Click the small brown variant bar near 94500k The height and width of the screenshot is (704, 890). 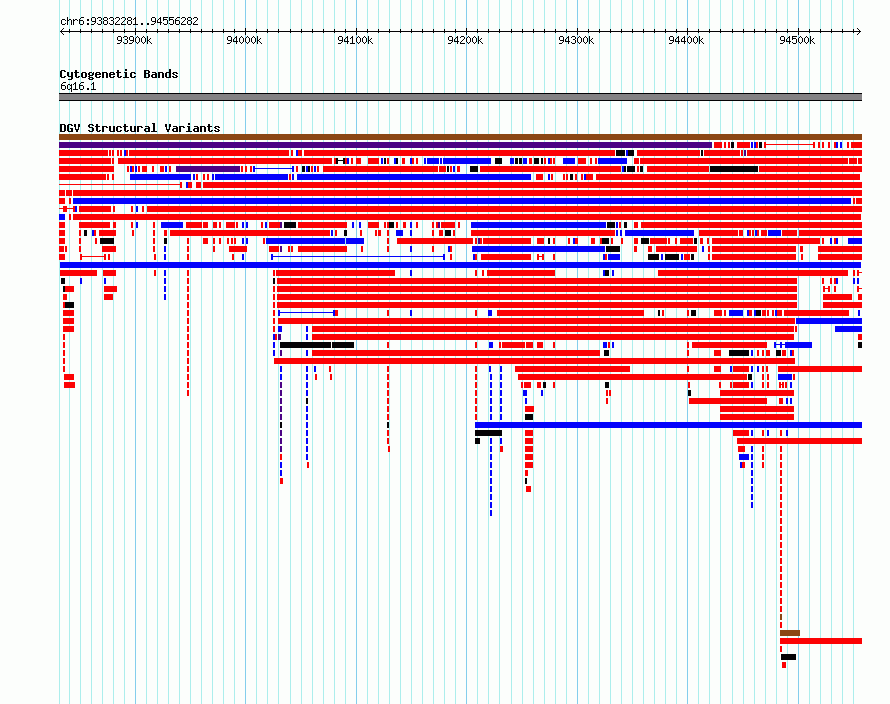pyautogui.click(x=790, y=633)
